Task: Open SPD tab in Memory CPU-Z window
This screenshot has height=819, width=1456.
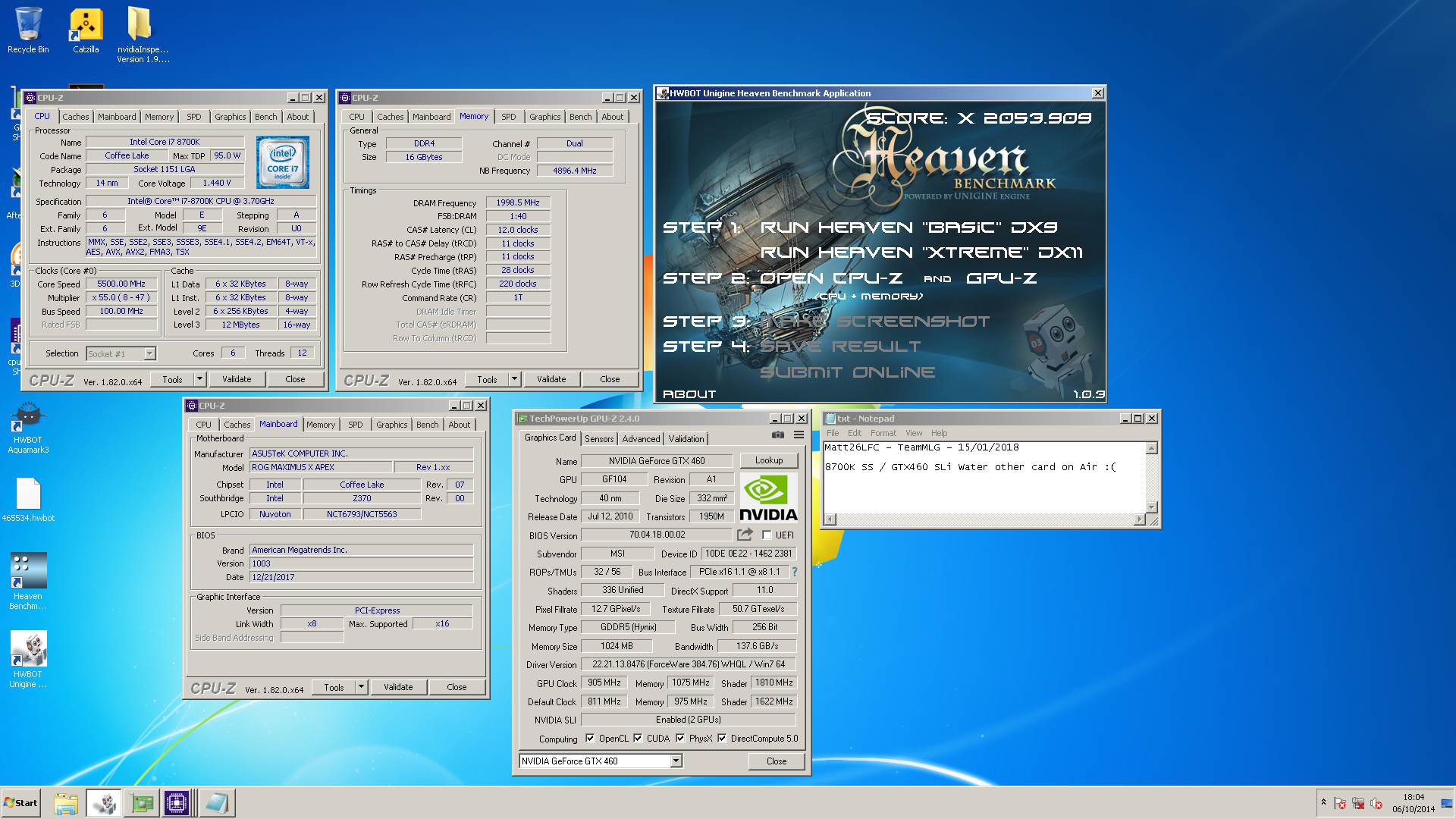Action: [509, 117]
